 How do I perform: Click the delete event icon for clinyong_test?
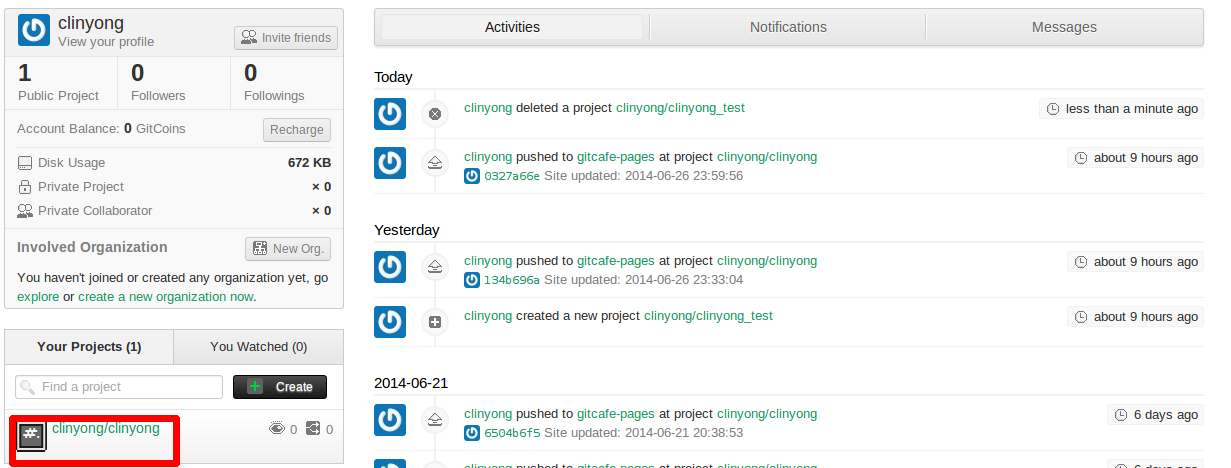pos(435,114)
